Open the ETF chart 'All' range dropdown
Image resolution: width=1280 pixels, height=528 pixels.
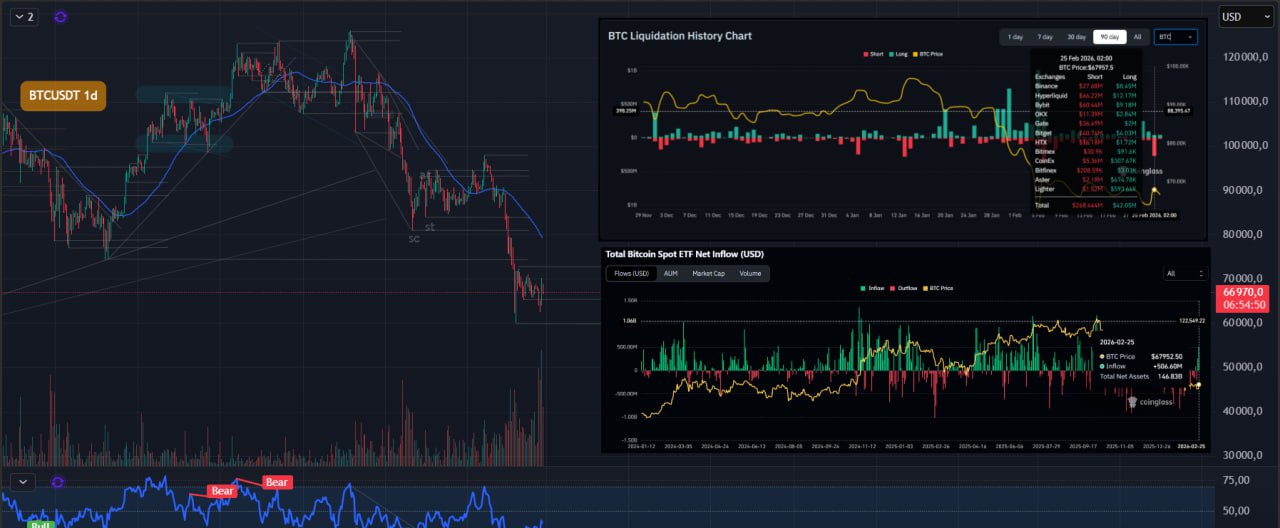[1186, 273]
